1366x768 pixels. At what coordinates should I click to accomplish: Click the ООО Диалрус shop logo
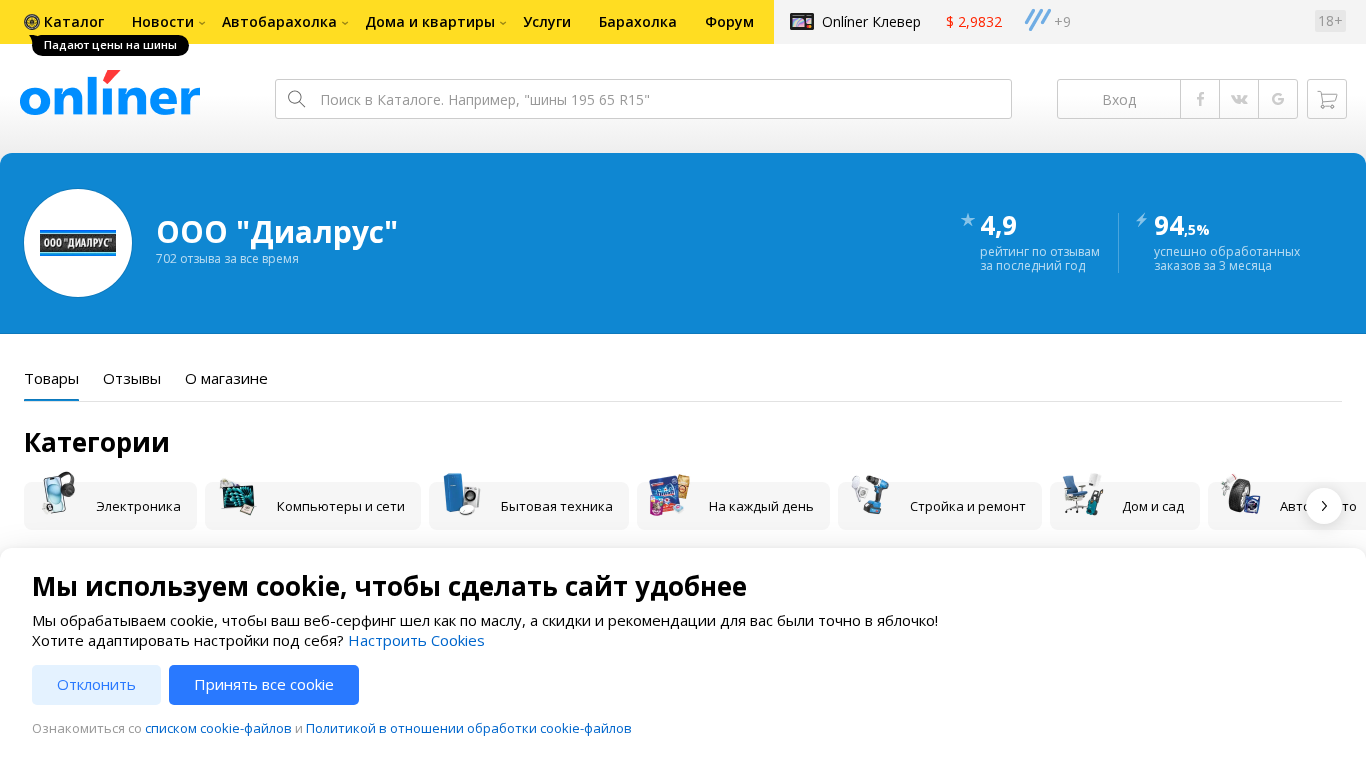(78, 243)
